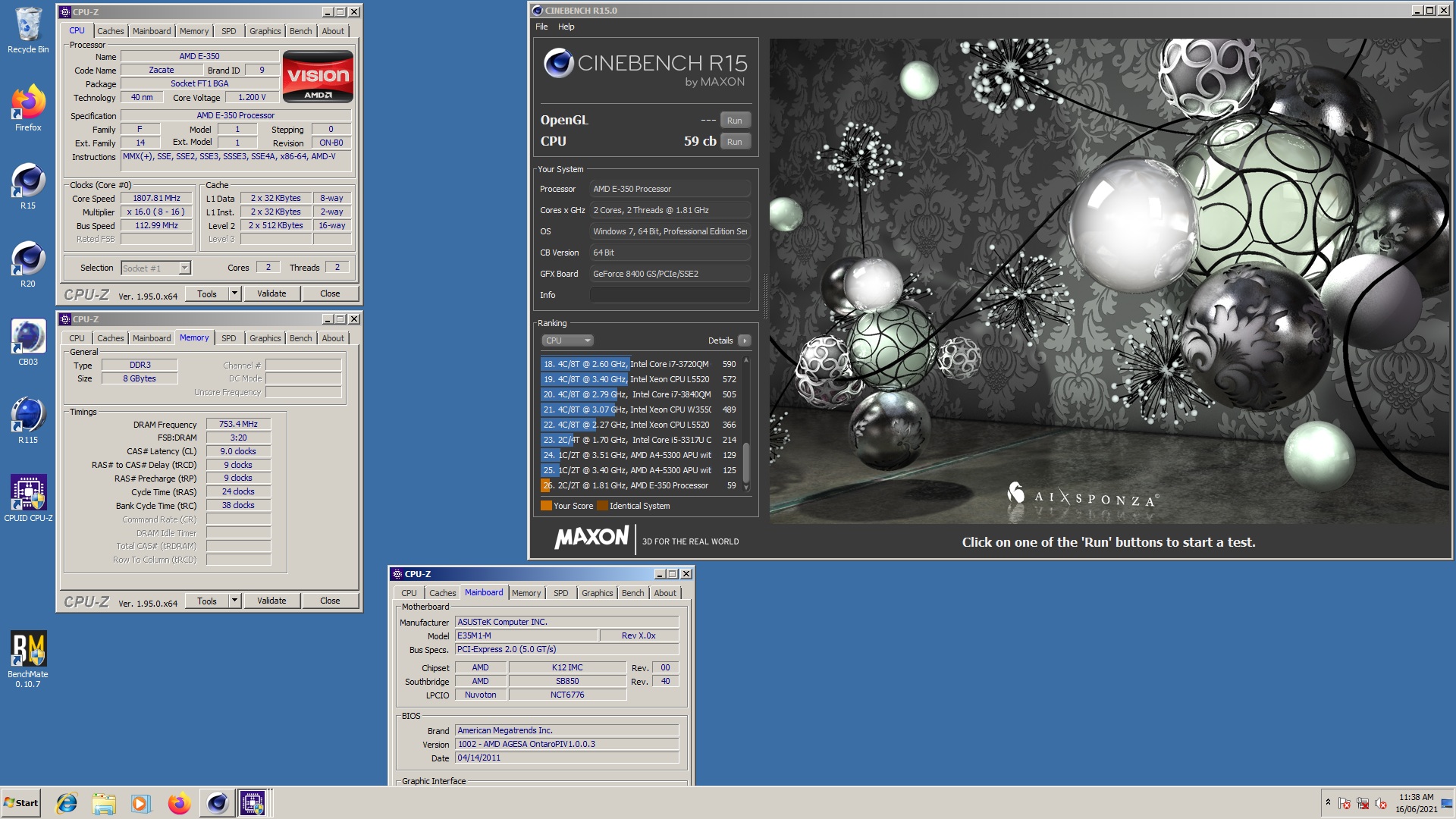Switch to CPU-Z via its taskbar icon
This screenshot has height=819, width=1456.
pyautogui.click(x=253, y=803)
